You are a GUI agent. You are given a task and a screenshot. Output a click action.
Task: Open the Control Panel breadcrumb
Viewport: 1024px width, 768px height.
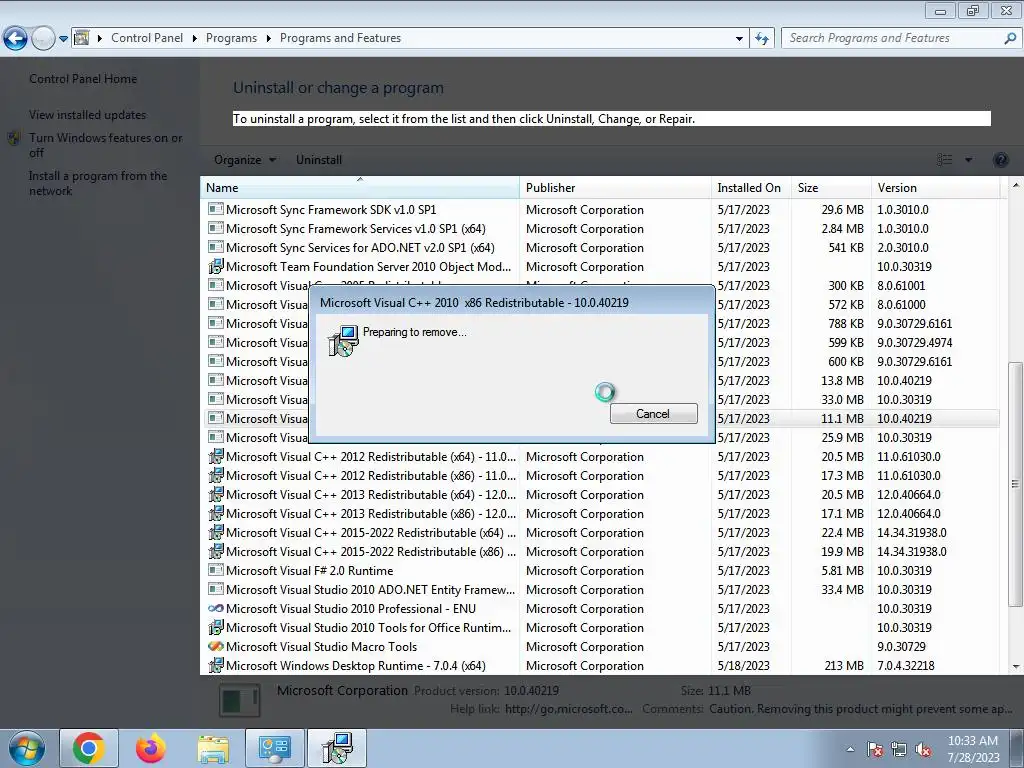(x=147, y=38)
